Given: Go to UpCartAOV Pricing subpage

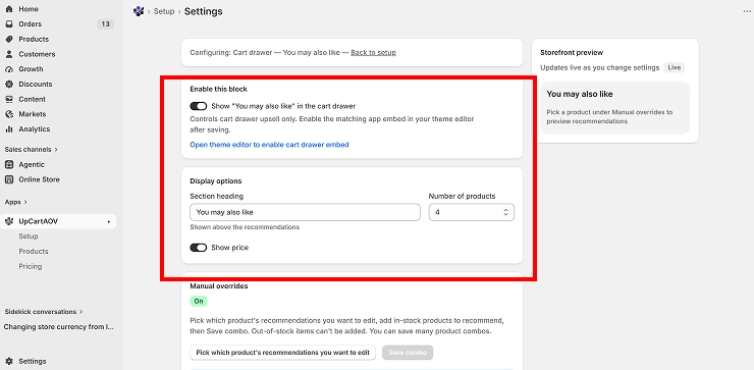Looking at the screenshot, I should (30, 266).
